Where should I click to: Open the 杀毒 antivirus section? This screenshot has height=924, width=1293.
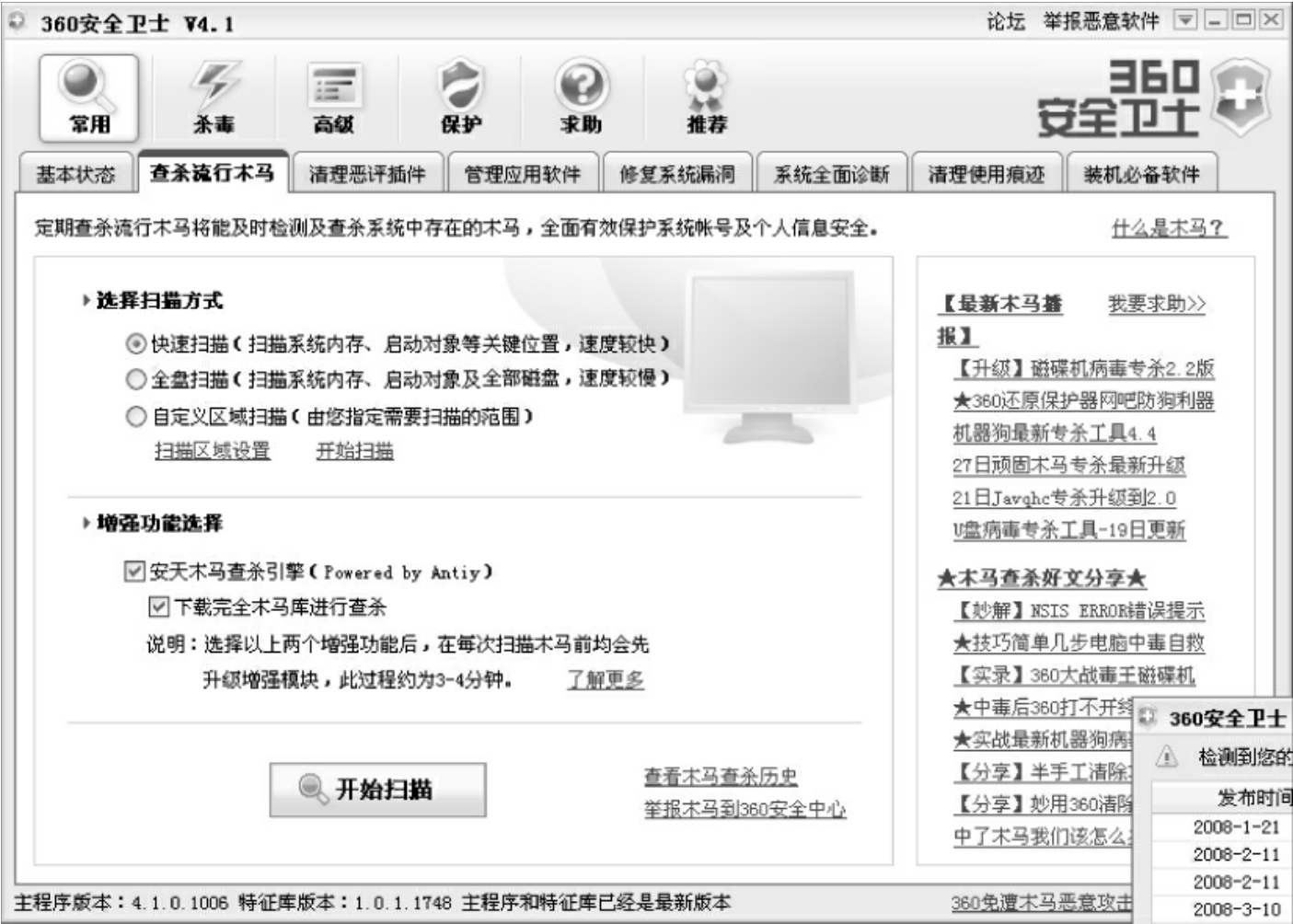tap(214, 97)
